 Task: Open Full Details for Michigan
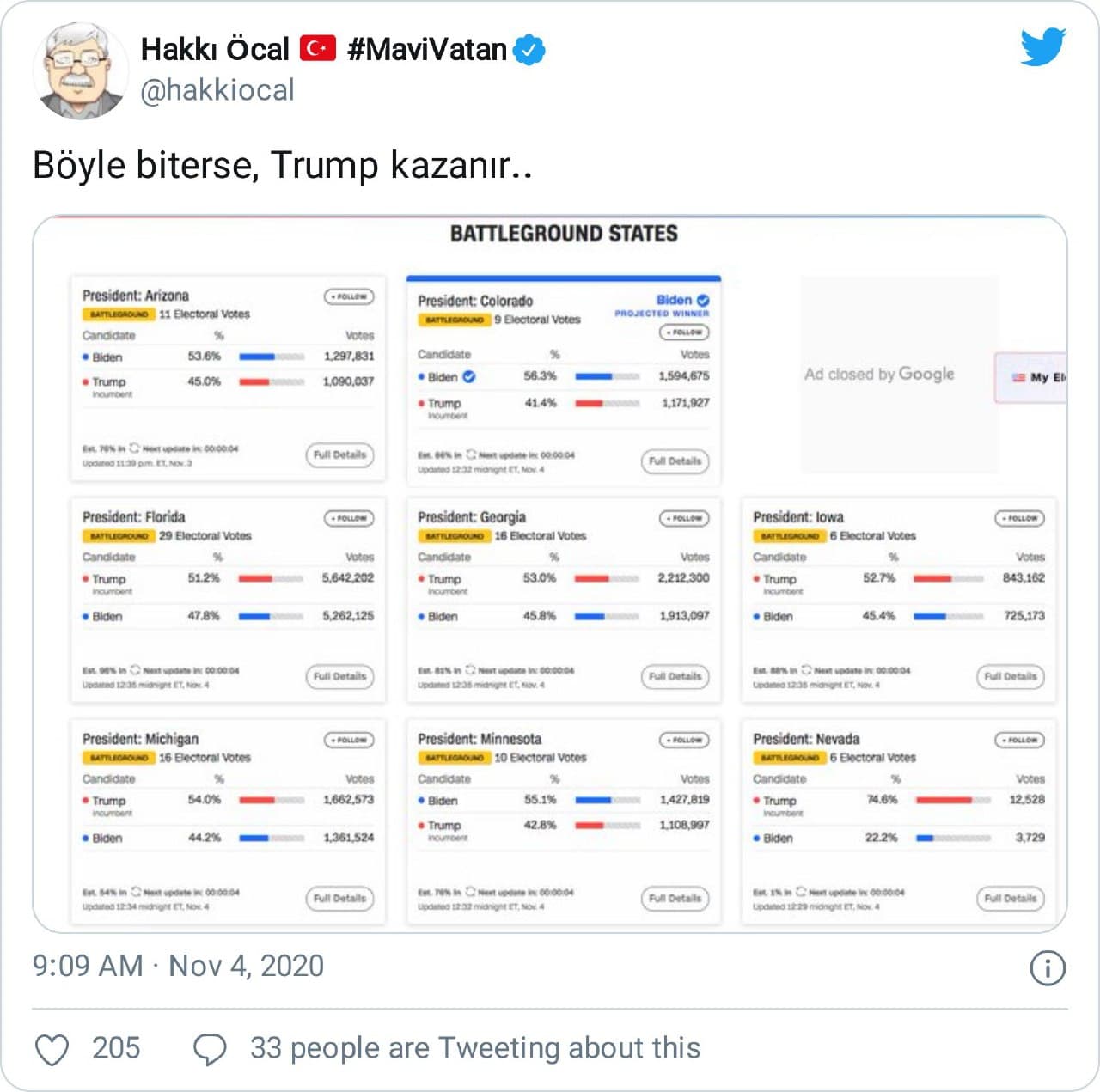(x=339, y=898)
